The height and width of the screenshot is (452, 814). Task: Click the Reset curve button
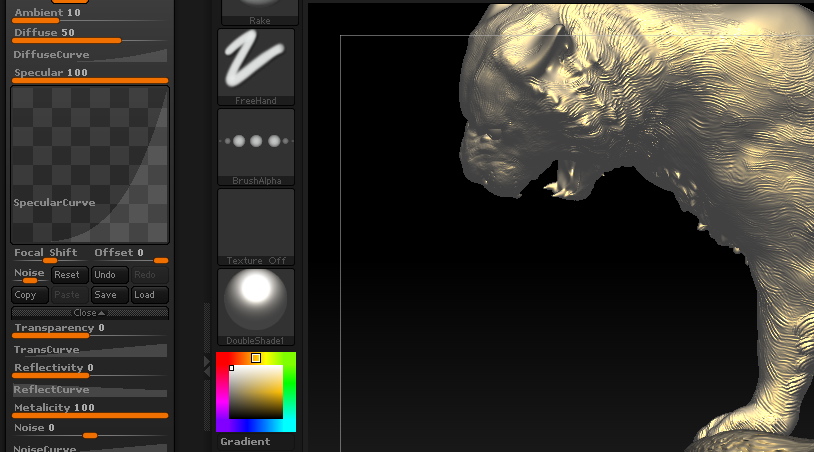[70, 275]
